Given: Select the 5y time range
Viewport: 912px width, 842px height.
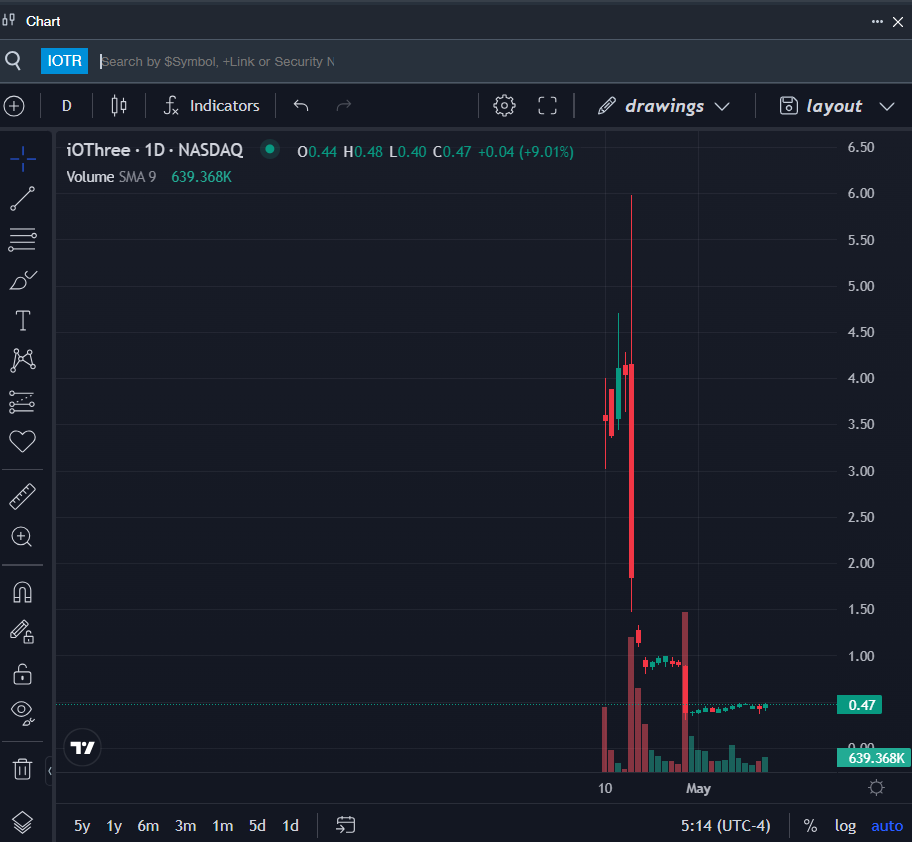Looking at the screenshot, I should (82, 826).
